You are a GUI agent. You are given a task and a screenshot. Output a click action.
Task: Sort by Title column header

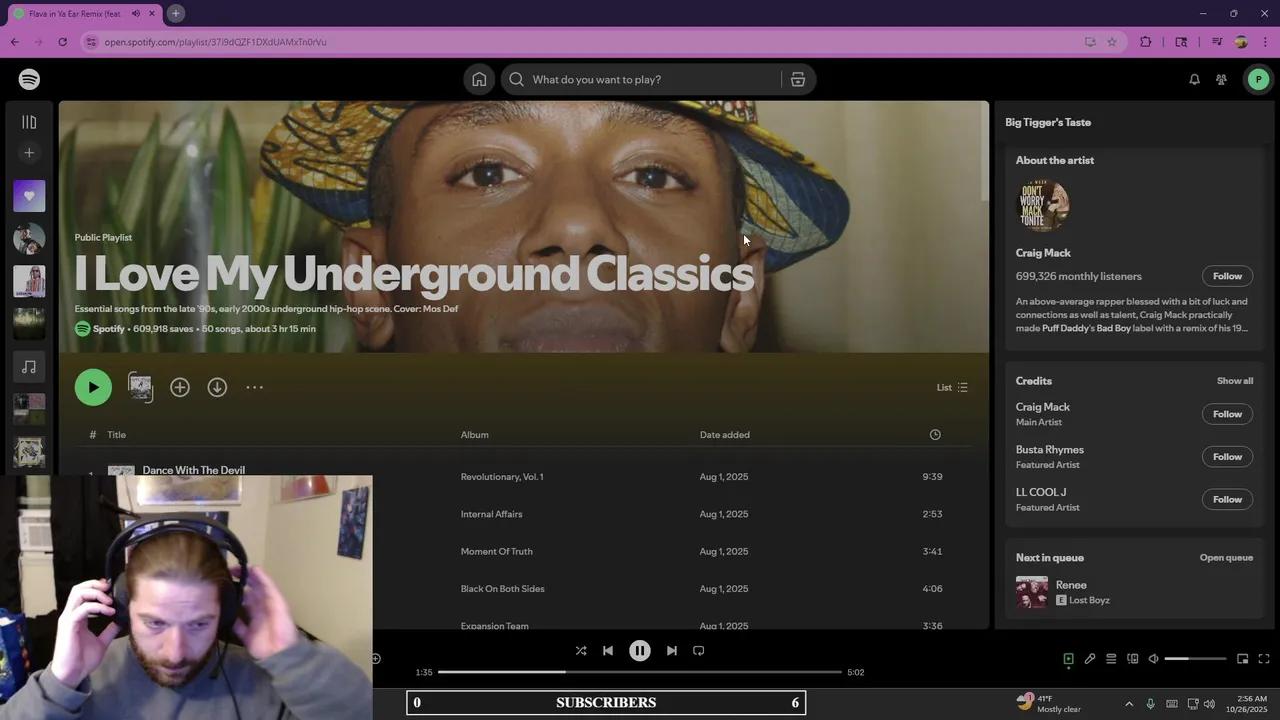tap(117, 435)
